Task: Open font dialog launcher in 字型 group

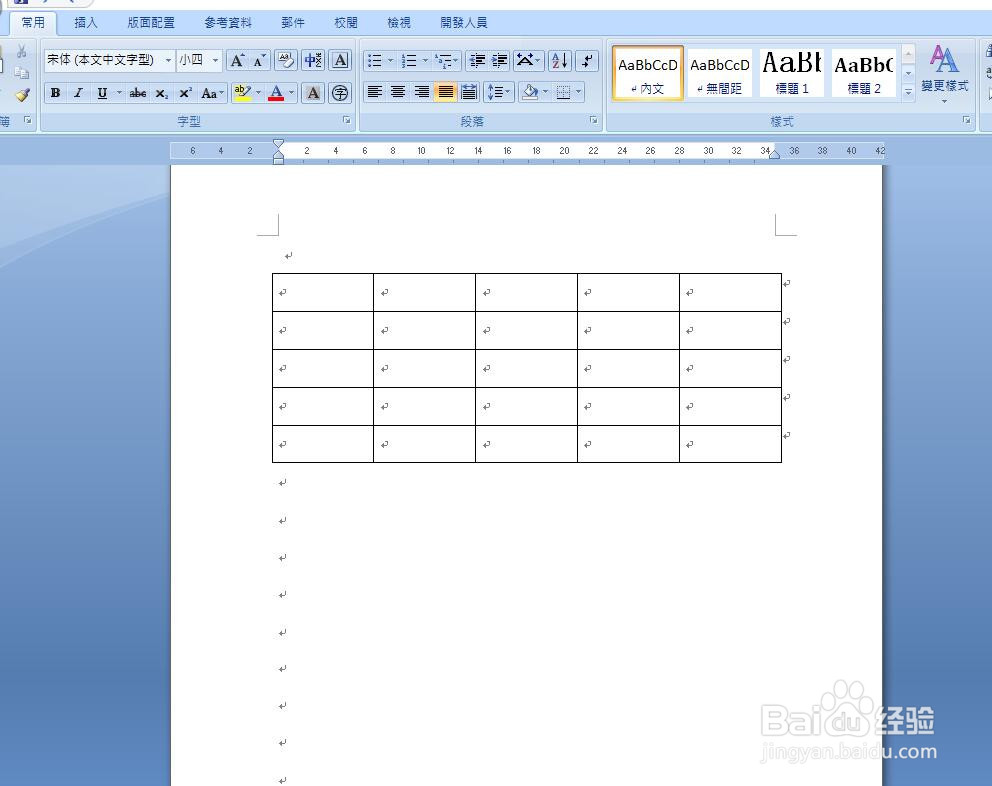Action: point(347,120)
